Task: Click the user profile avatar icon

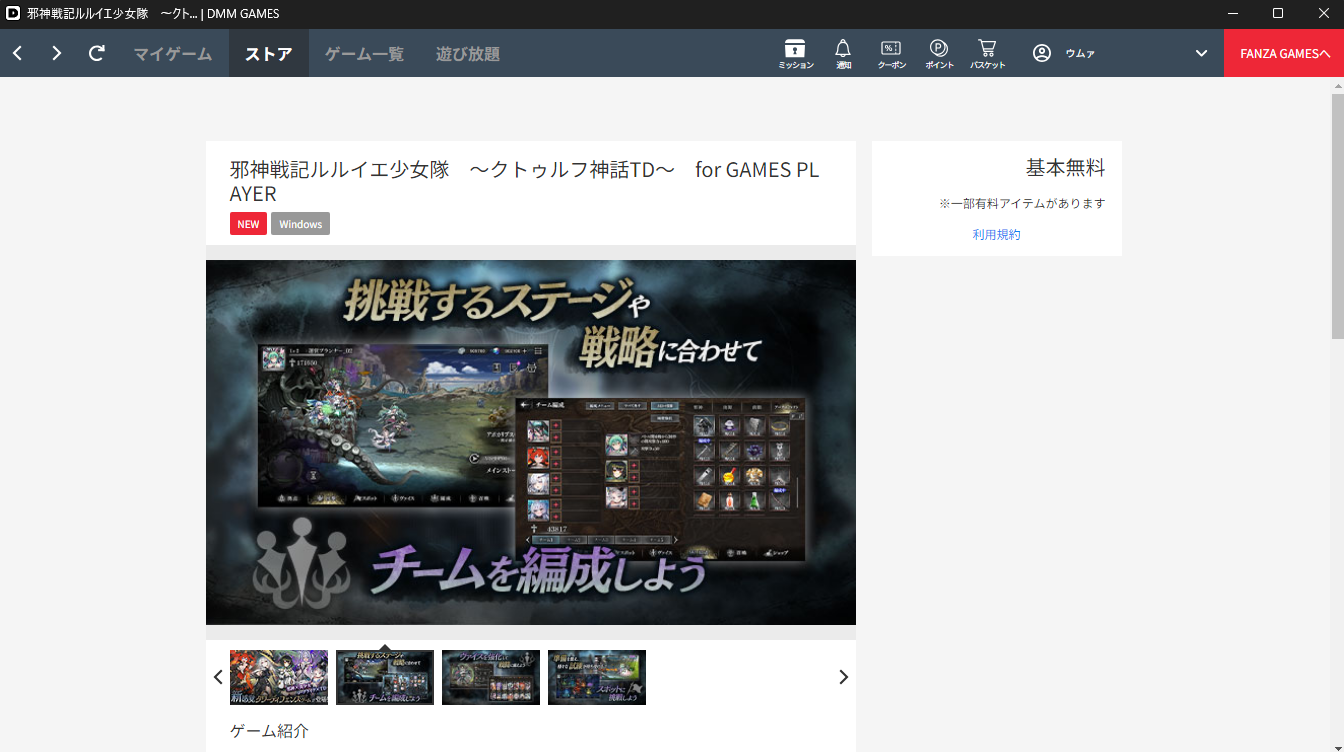Action: 1042,53
